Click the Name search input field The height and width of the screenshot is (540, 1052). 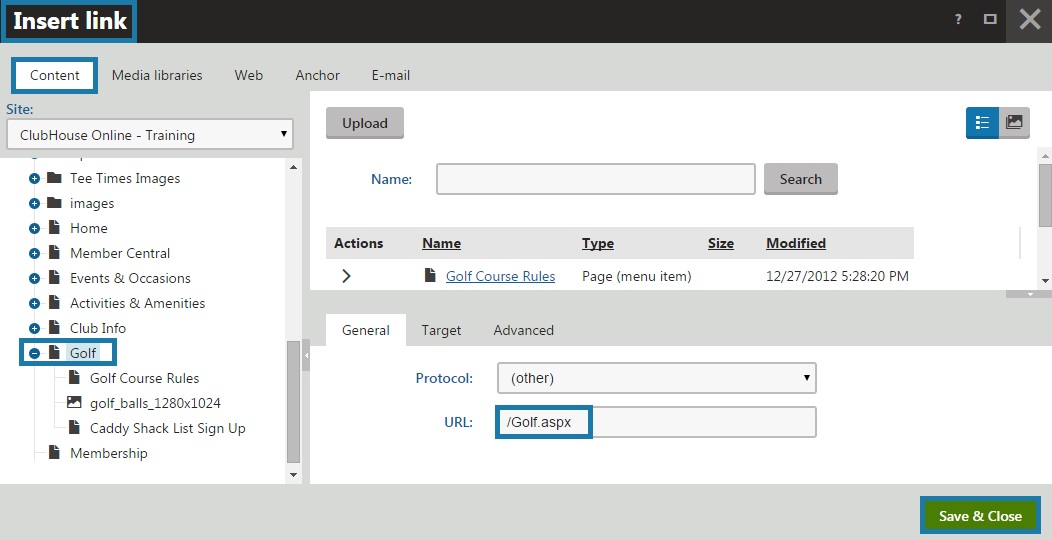(x=595, y=179)
